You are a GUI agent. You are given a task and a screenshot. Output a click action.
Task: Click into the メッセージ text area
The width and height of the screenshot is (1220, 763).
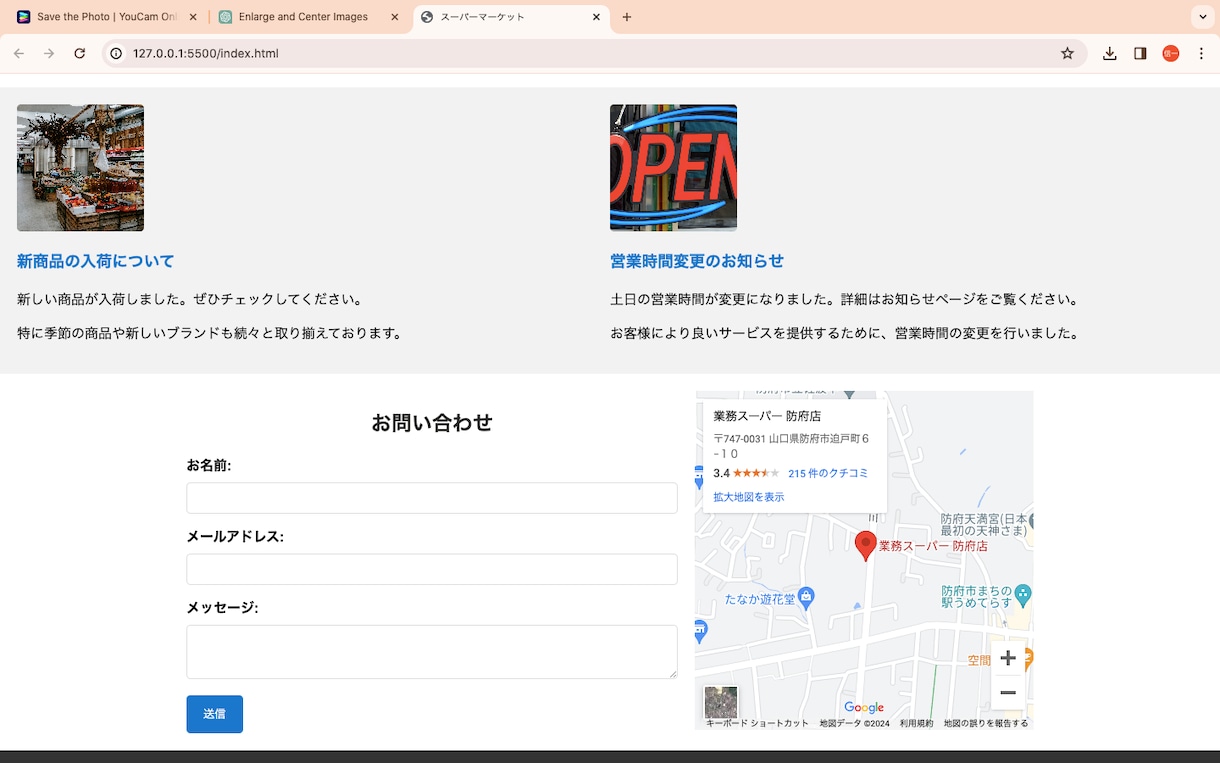432,652
